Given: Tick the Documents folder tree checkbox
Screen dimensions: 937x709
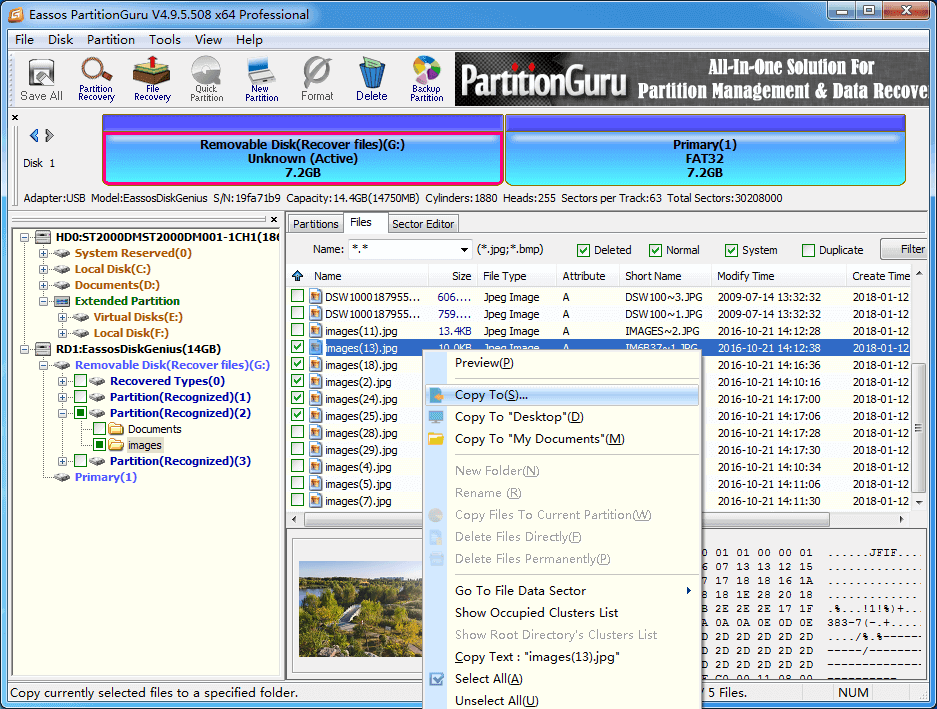Looking at the screenshot, I should 100,429.
